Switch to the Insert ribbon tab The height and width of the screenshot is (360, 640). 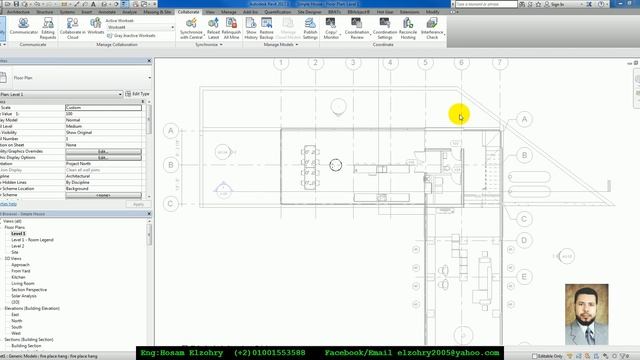click(x=87, y=12)
